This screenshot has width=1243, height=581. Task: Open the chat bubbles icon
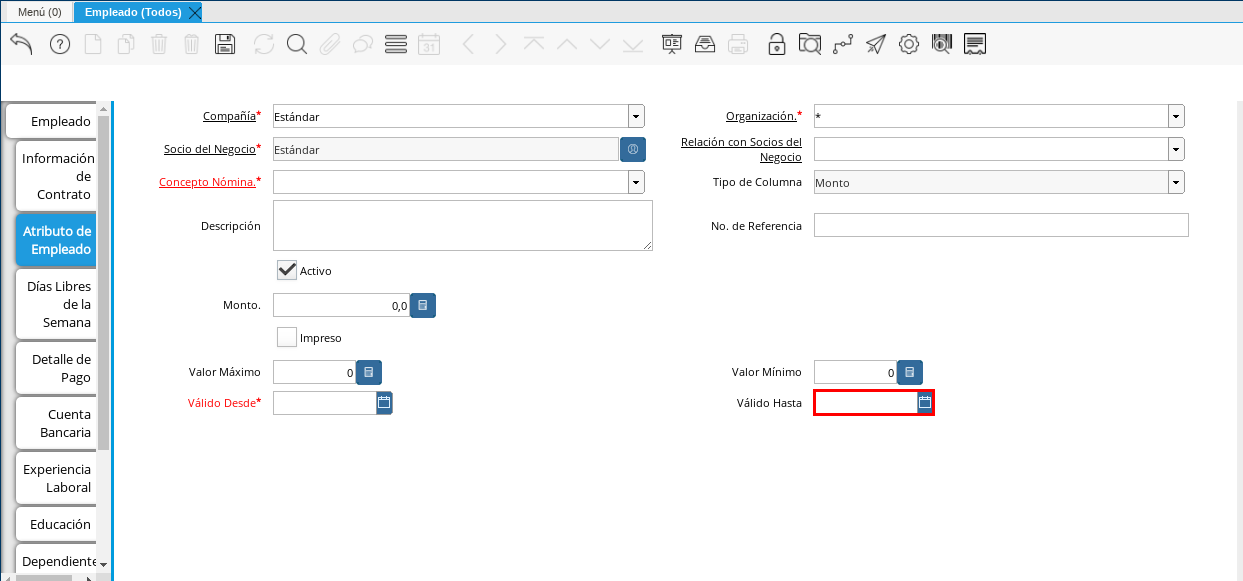[x=363, y=44]
